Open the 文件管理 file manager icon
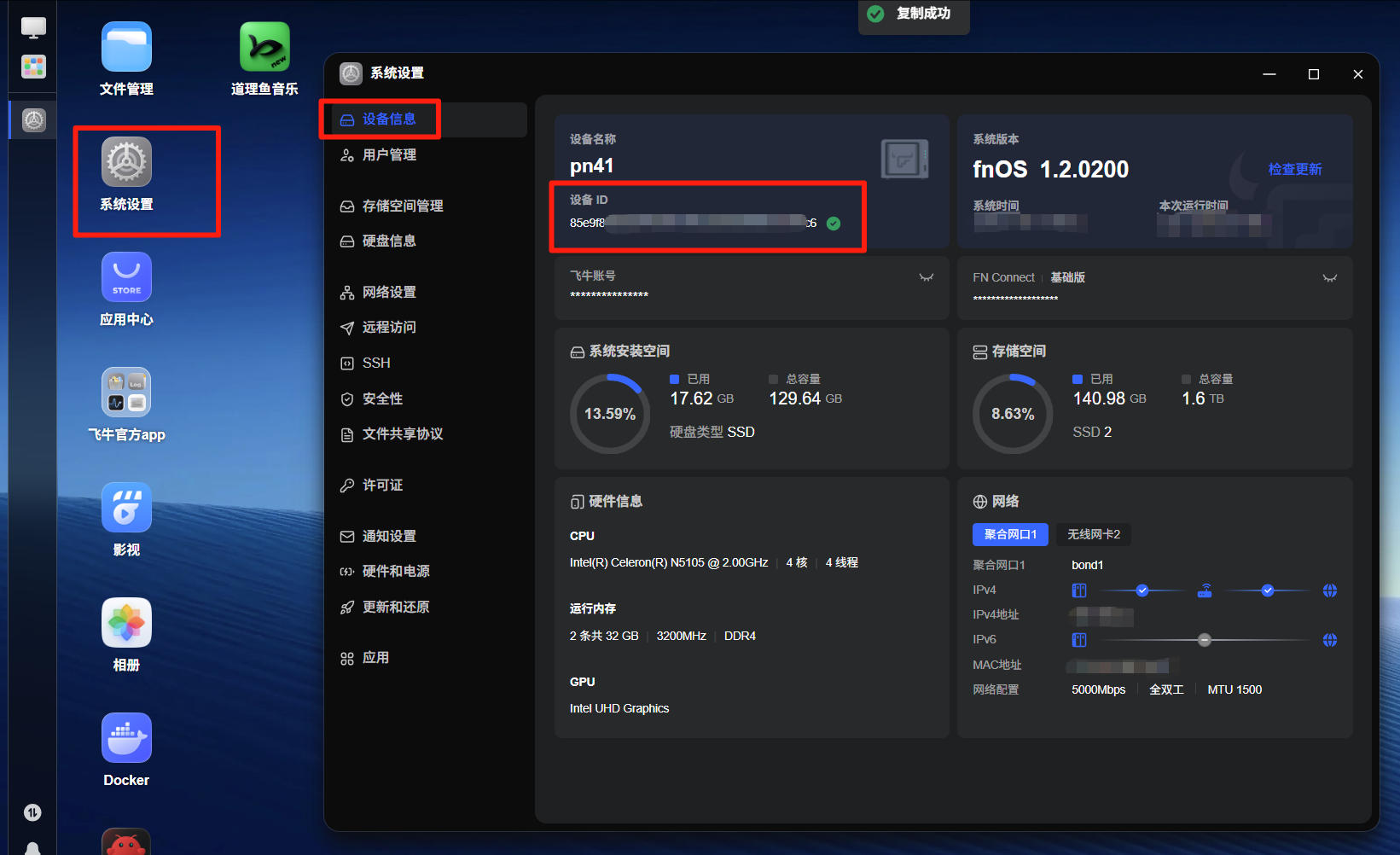Image resolution: width=1400 pixels, height=855 pixels. (126, 47)
